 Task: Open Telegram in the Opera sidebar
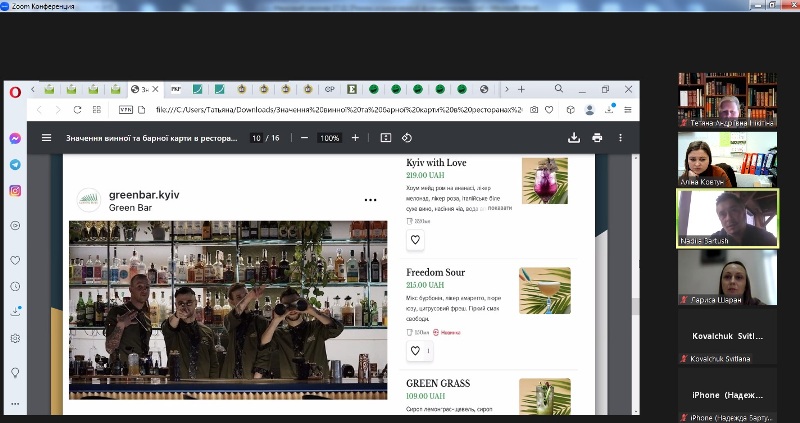pos(15,164)
